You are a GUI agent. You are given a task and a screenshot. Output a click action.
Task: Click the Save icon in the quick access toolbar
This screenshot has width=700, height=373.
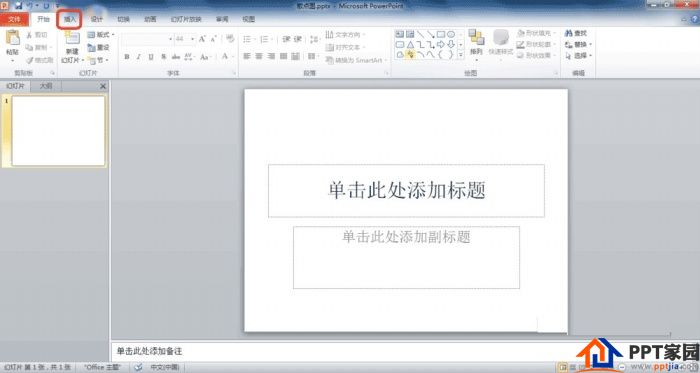[19, 6]
